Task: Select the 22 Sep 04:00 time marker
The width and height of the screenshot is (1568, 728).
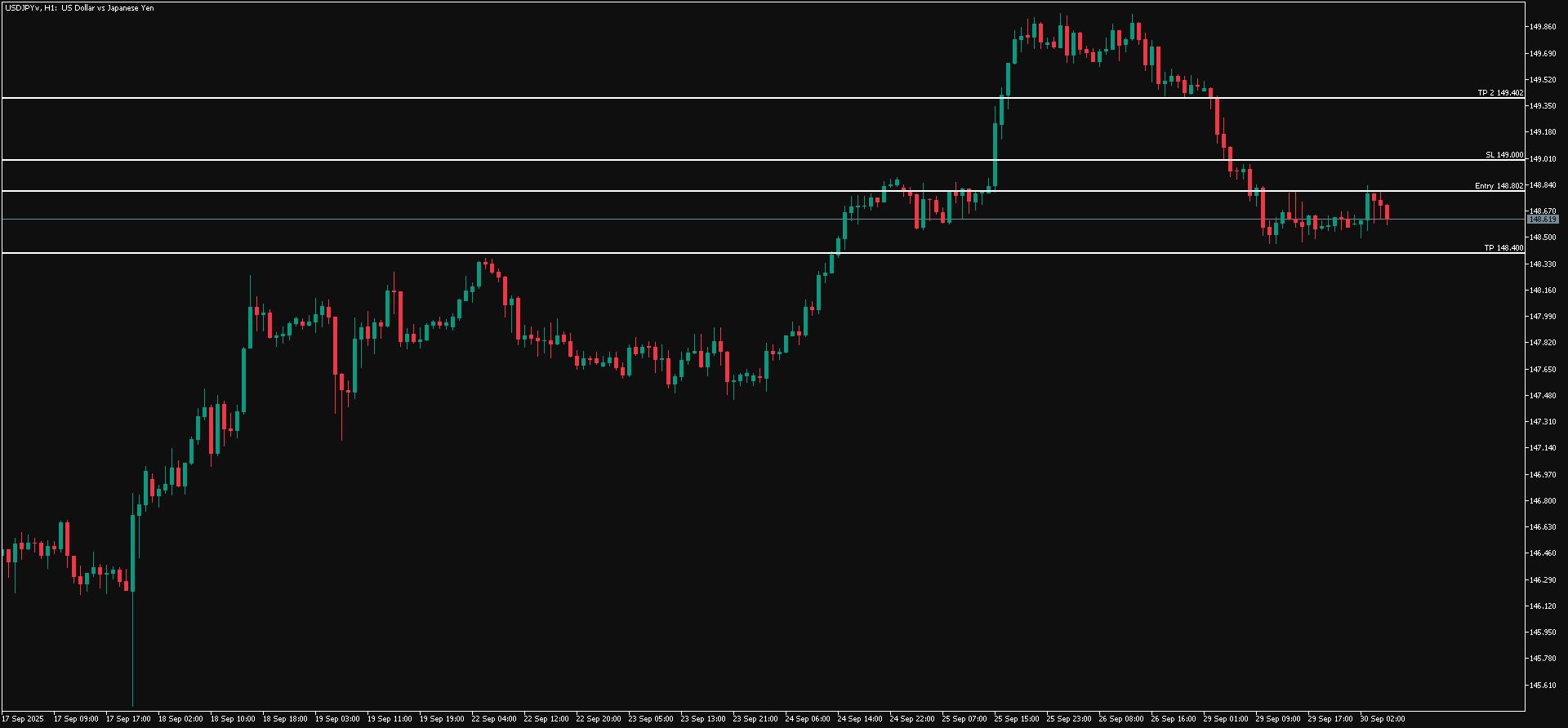Action: 493,719
